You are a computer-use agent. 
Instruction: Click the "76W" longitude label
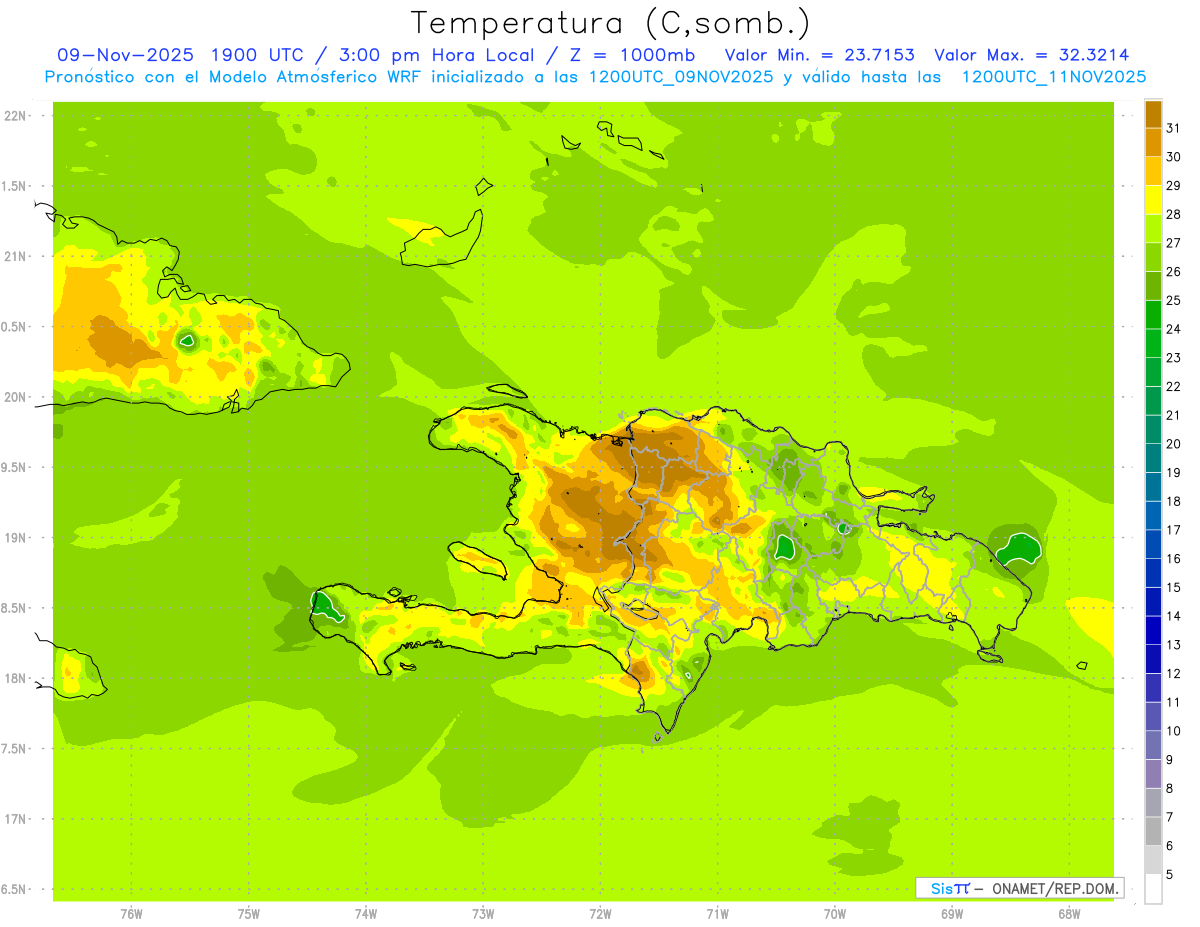pyautogui.click(x=131, y=913)
